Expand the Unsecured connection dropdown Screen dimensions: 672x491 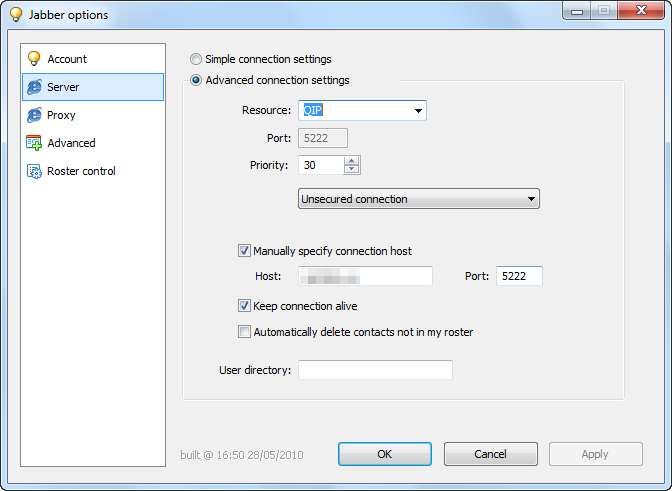(530, 199)
